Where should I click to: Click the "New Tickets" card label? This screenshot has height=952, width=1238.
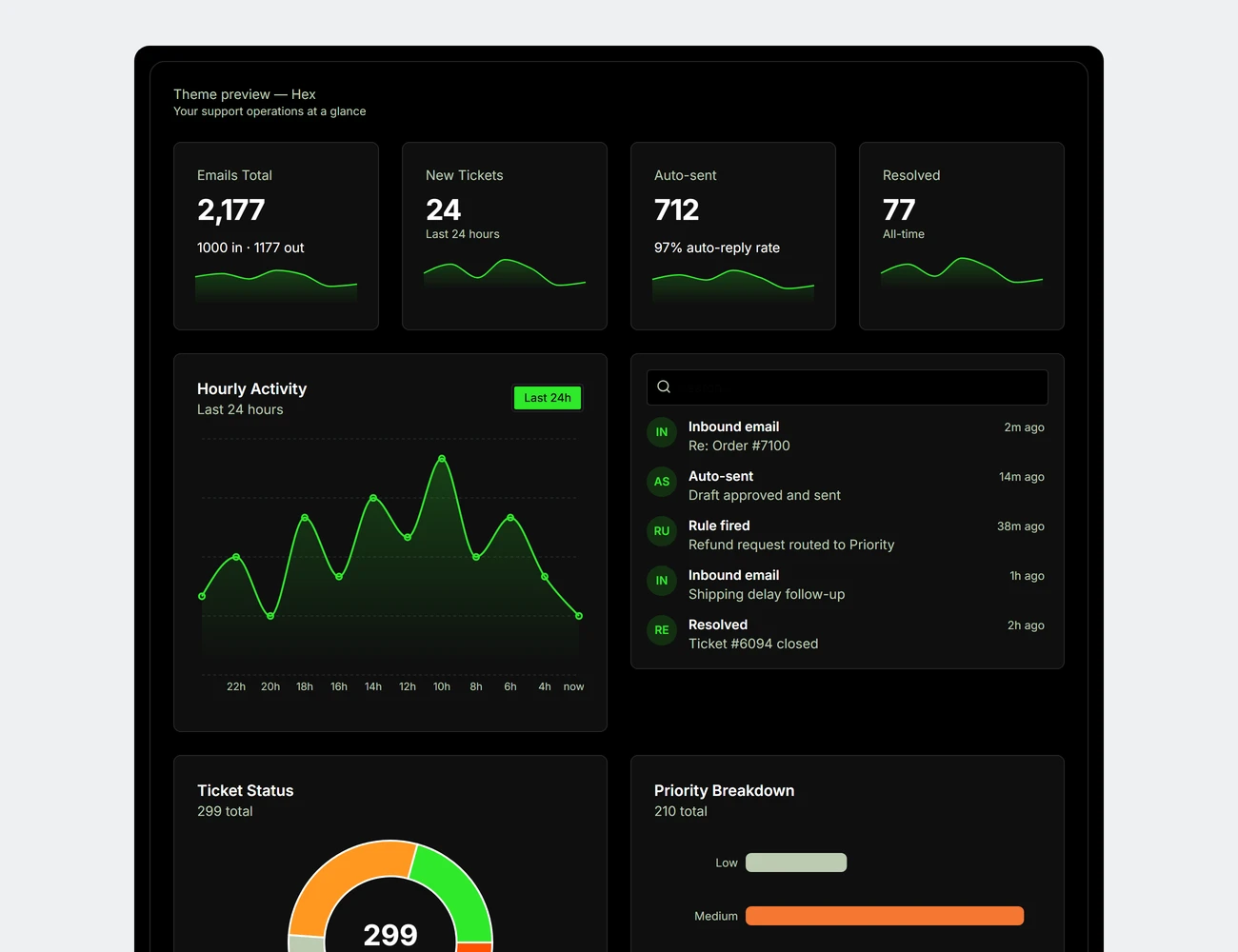465,175
